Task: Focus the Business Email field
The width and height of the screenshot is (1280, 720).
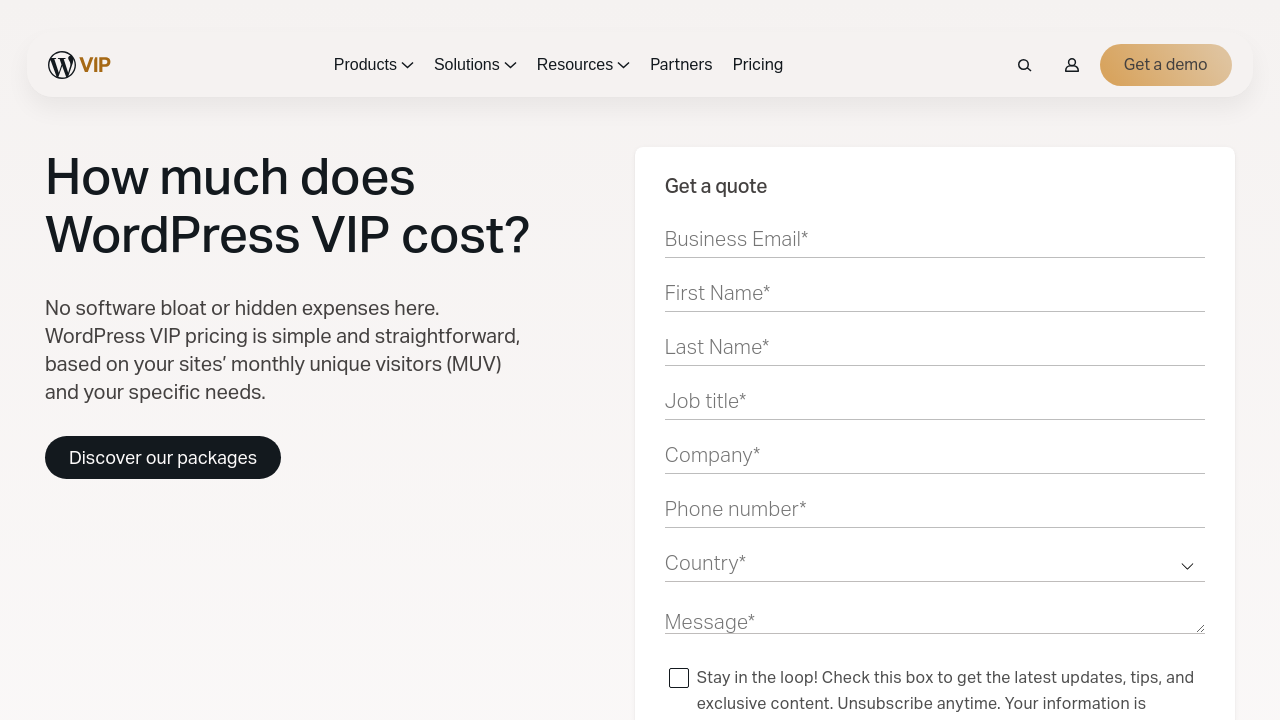Action: 934,240
